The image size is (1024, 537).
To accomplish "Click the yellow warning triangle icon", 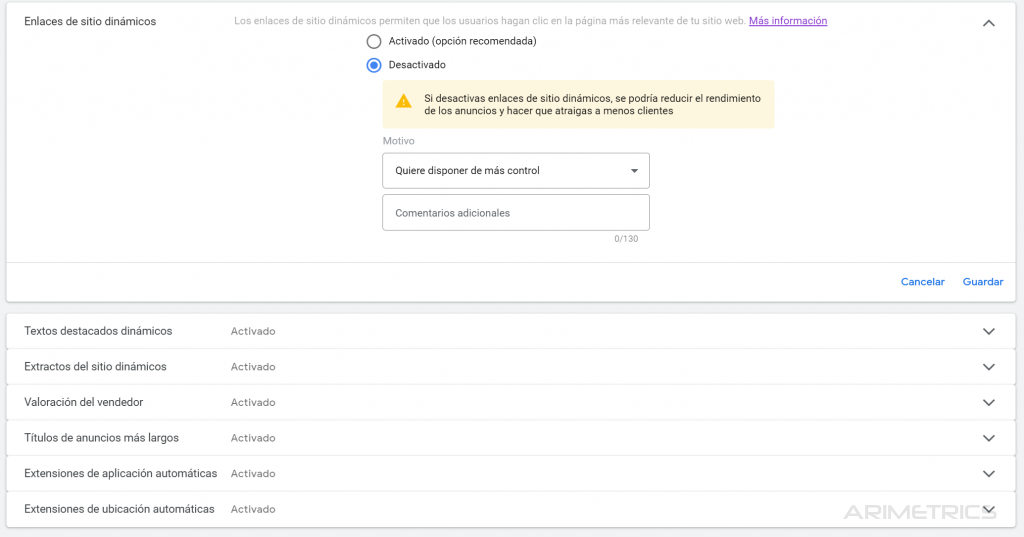I will click(x=404, y=101).
